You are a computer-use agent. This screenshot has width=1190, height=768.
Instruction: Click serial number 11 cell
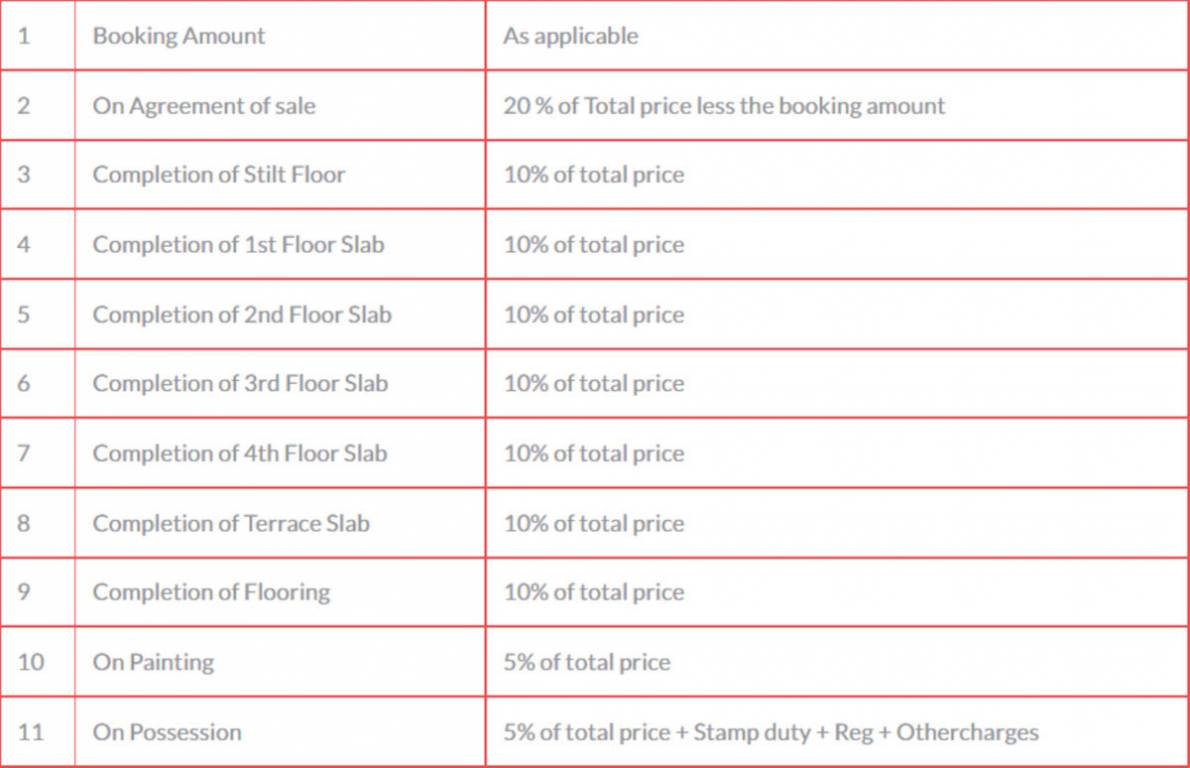pyautogui.click(x=31, y=732)
